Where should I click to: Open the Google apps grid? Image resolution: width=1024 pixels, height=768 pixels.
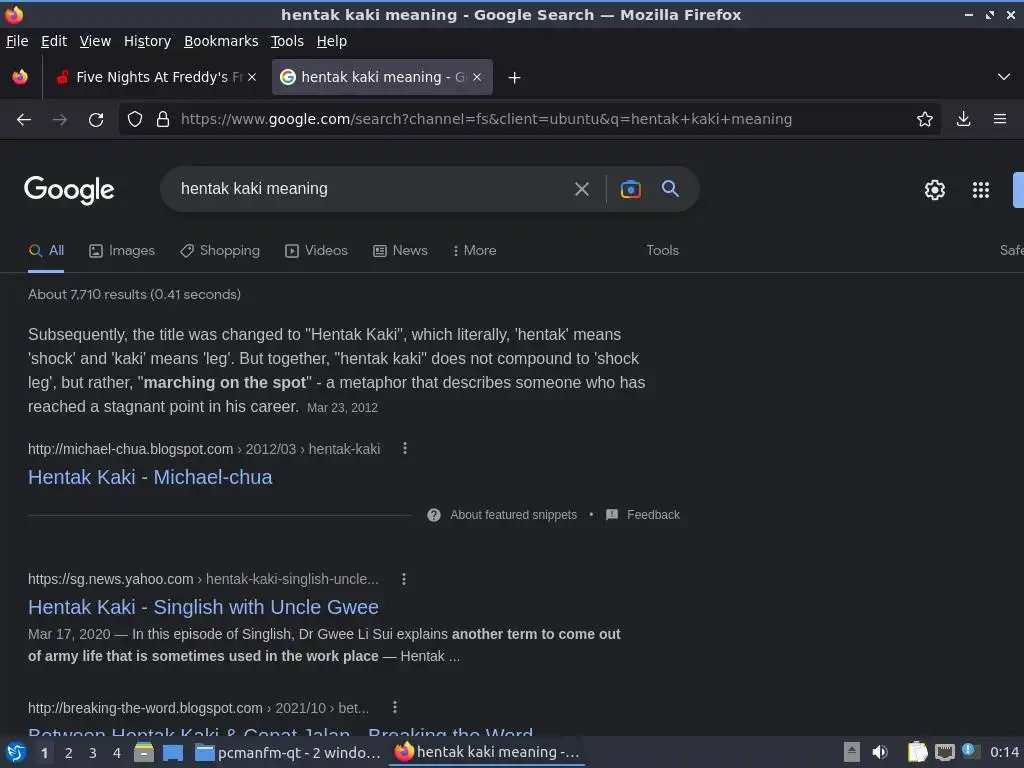(980, 189)
